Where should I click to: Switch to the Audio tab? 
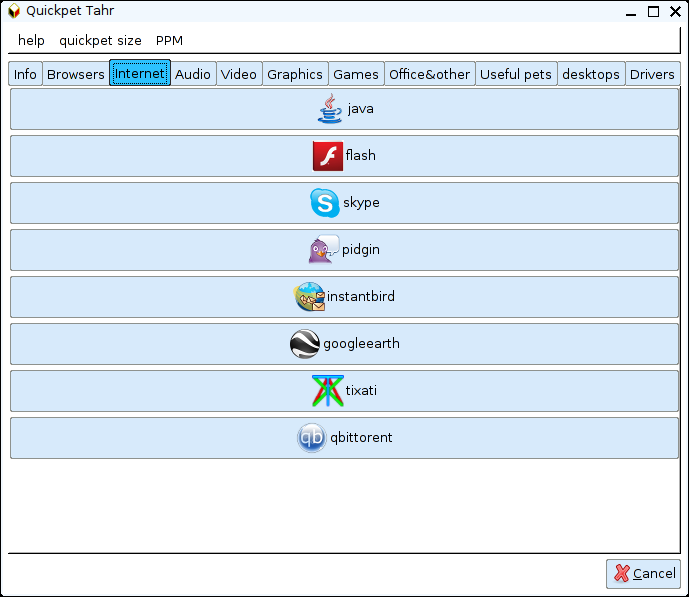193,74
